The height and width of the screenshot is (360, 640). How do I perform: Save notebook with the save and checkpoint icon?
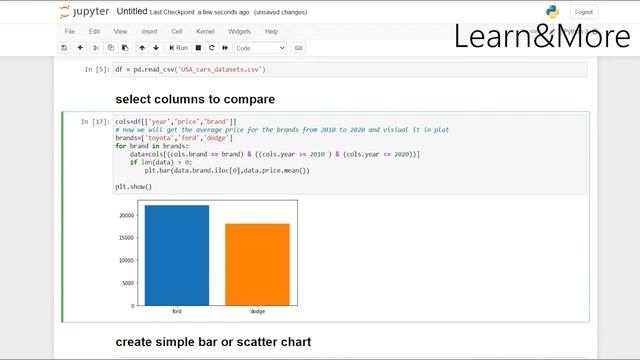pyautogui.click(x=64, y=48)
